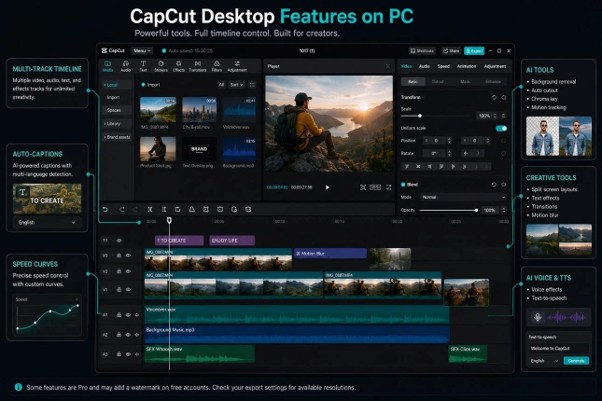
Task: Open the Menu dropdown in title bar
Action: coord(142,51)
